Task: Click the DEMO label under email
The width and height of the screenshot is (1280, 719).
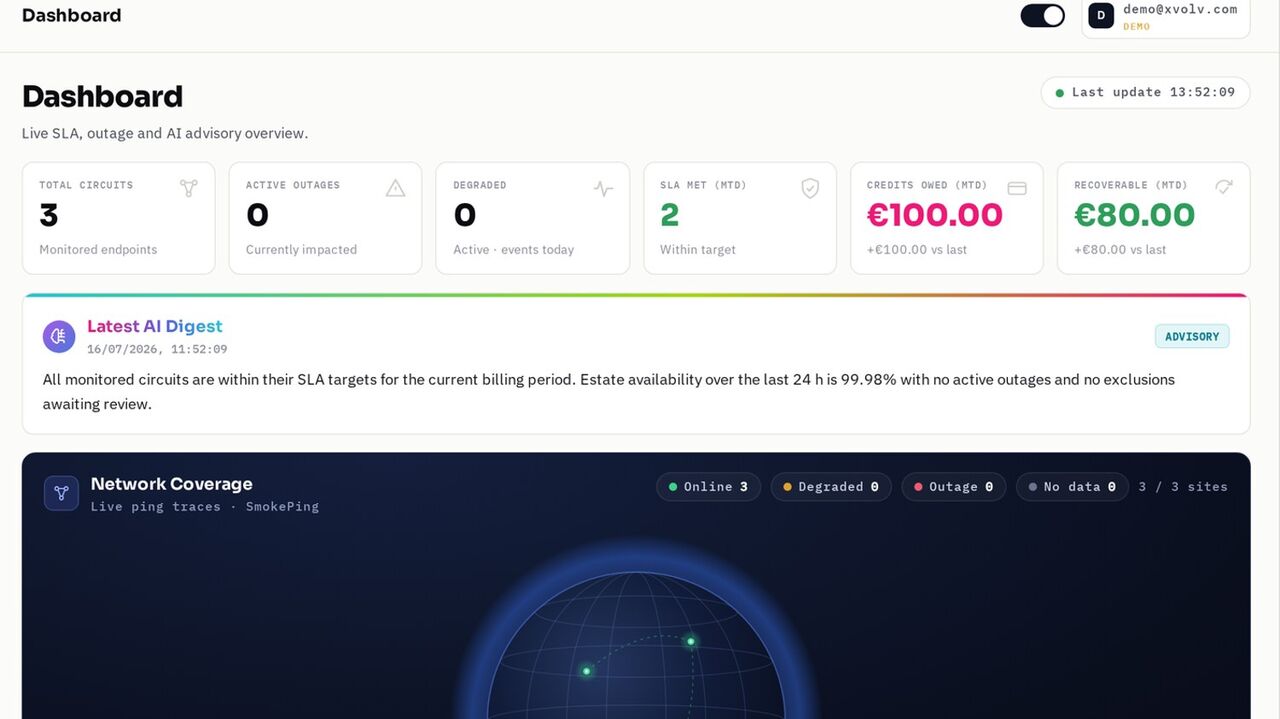Action: 1136,27
